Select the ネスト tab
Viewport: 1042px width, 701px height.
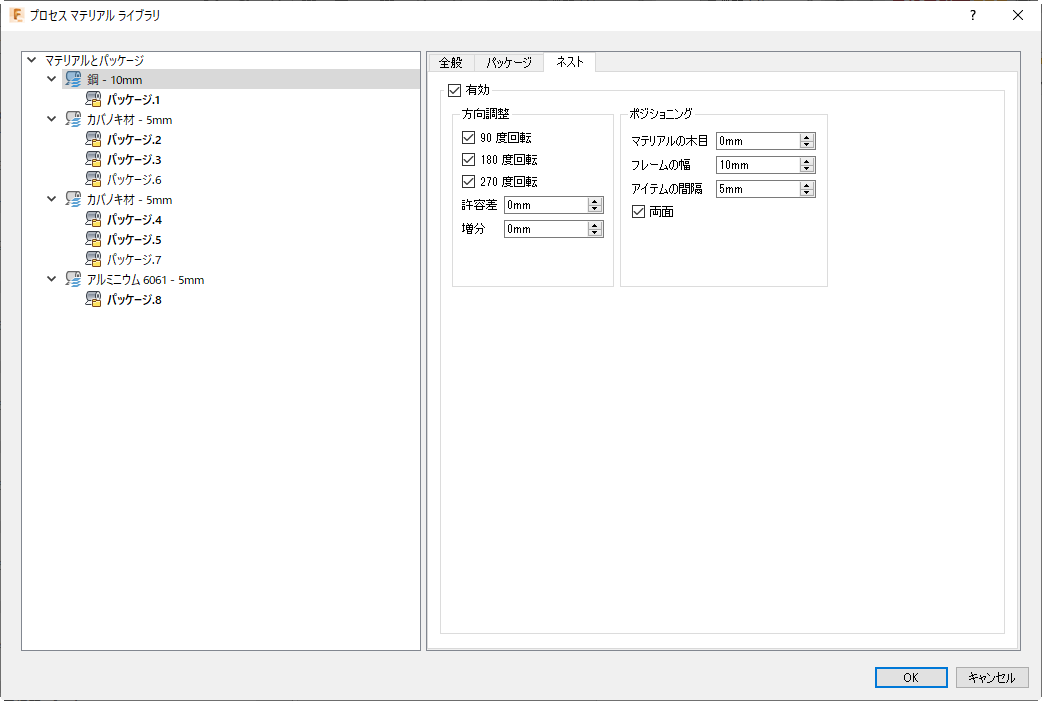[570, 62]
